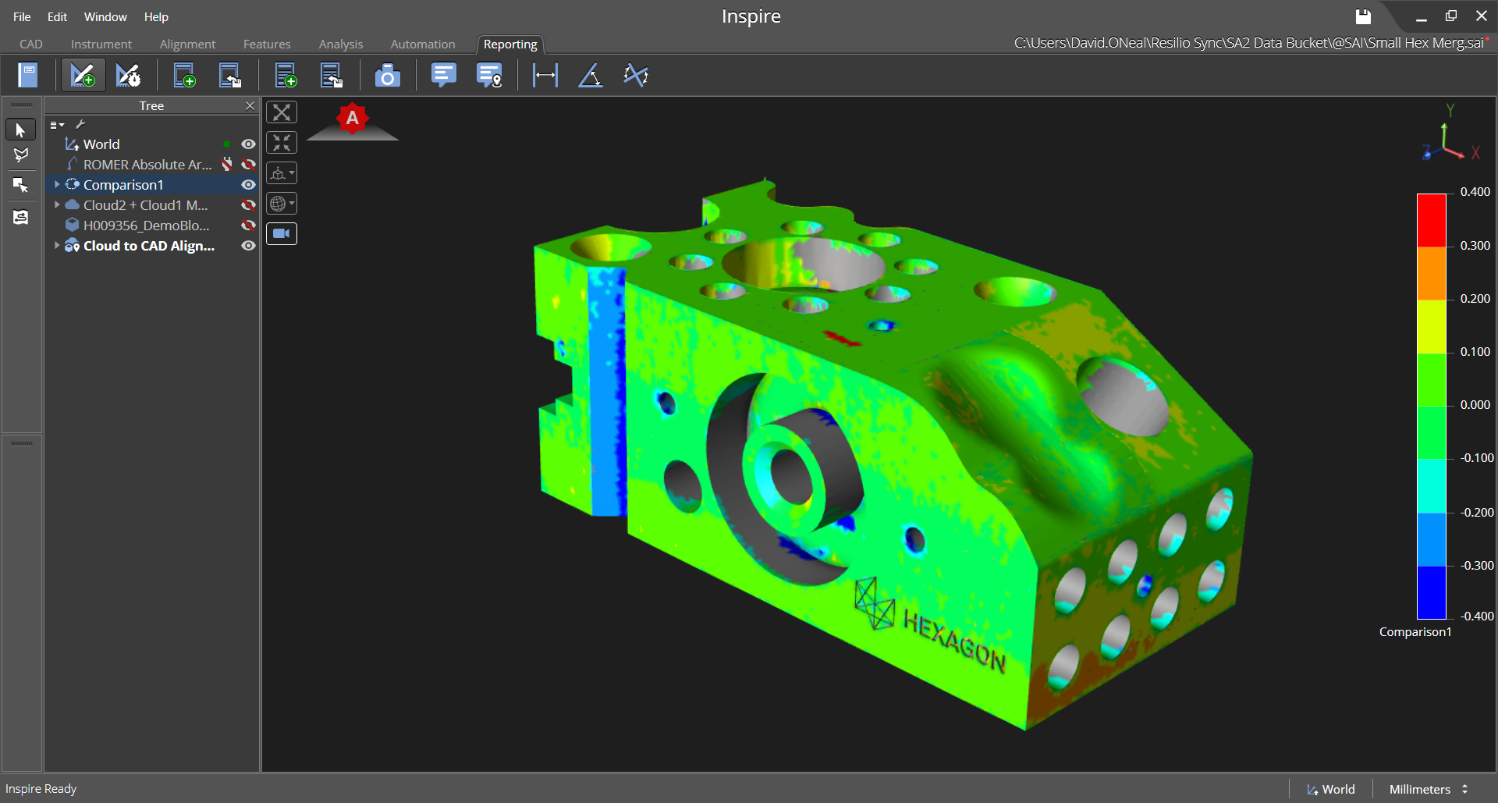Hide Comparison1 using its eye icon
1498x803 pixels.
(249, 185)
